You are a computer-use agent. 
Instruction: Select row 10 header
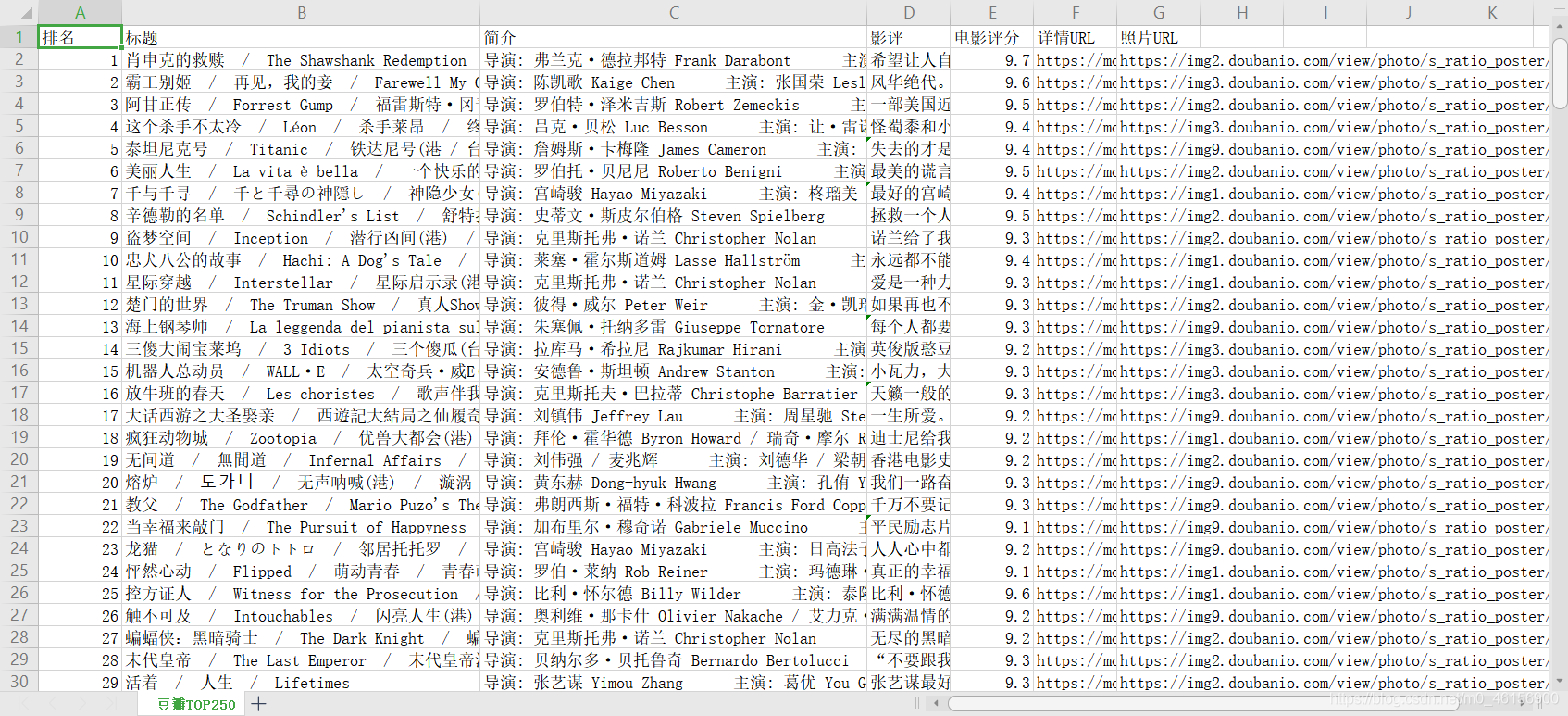pos(19,237)
